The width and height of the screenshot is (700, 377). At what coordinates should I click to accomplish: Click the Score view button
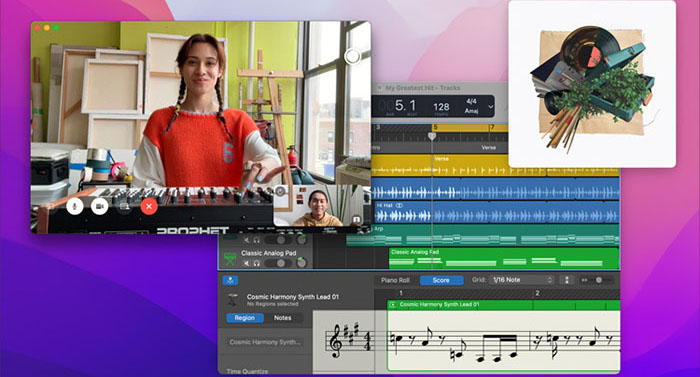441,280
